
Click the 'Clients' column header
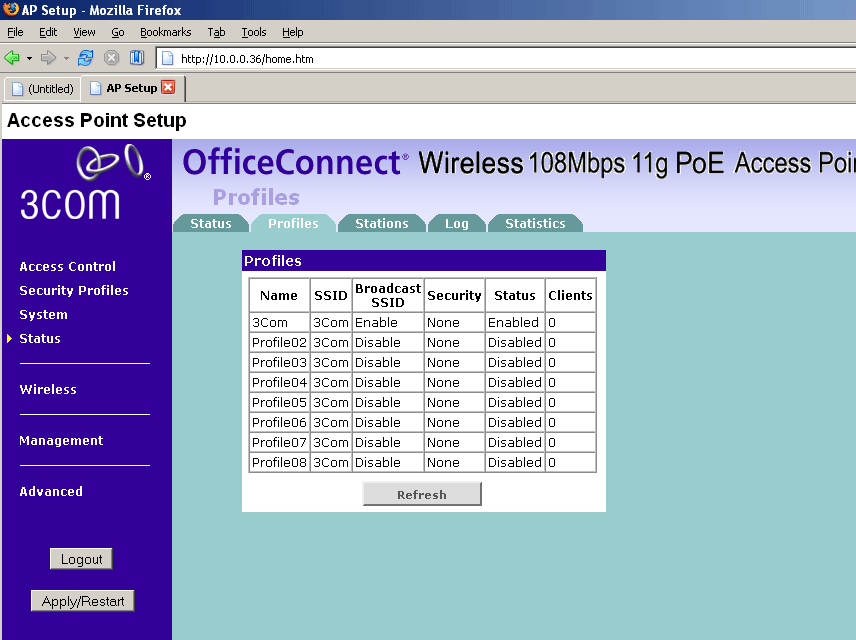pyautogui.click(x=570, y=295)
